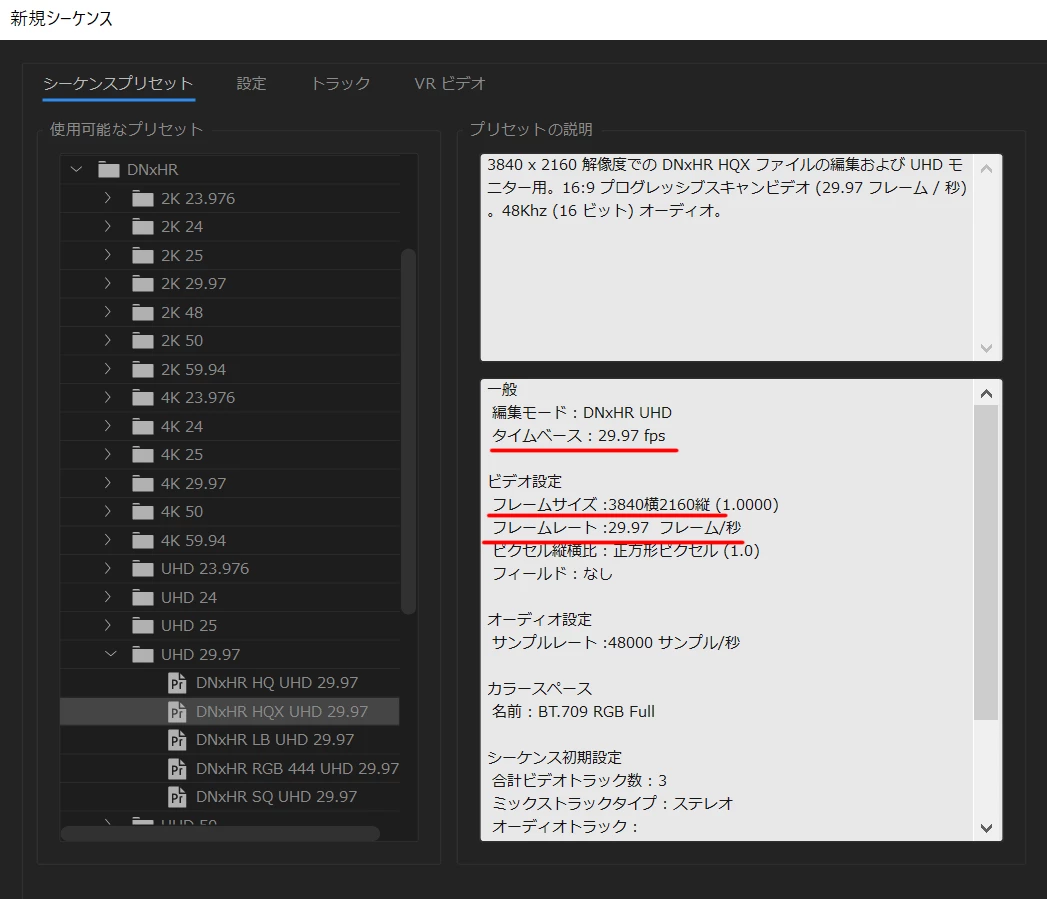Screen dimensions: 1047x899
Task: Expand the 2K 59.94 folder chevron
Action: point(108,369)
